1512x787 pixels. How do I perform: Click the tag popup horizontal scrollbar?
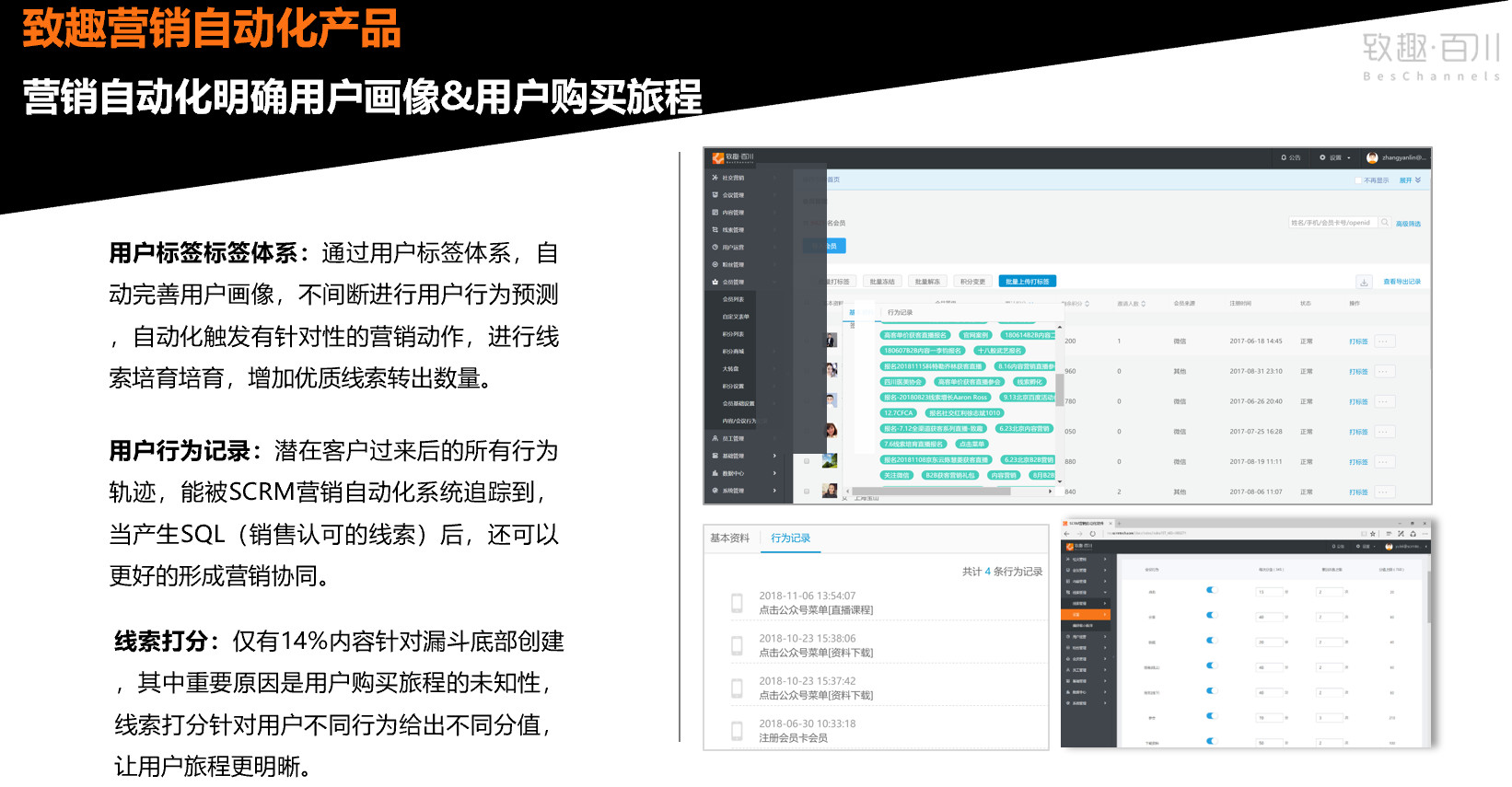[x=932, y=492]
